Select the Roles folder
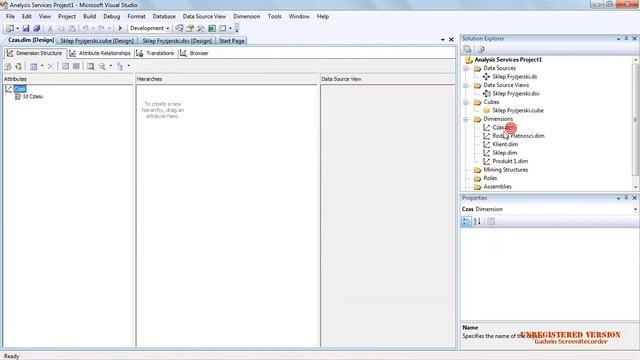Screen dimensions: 640x360 490,178
